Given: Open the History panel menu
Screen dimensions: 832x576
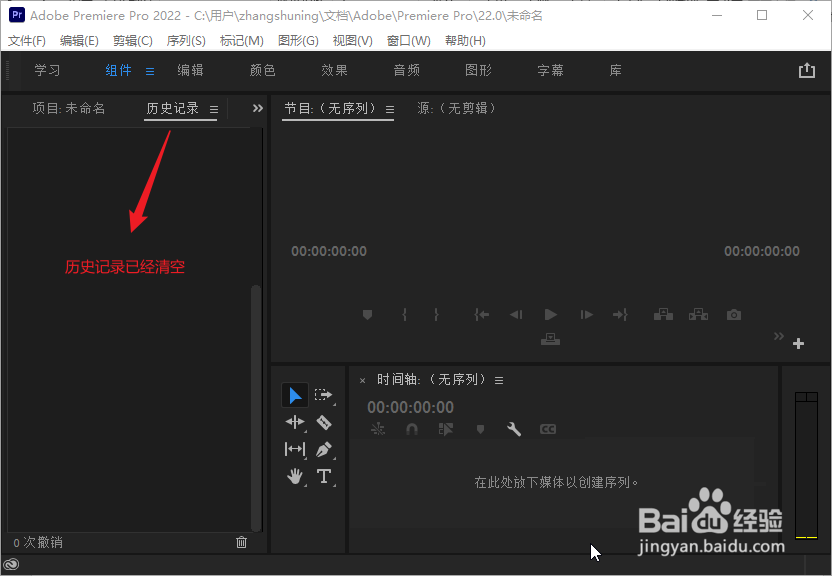Looking at the screenshot, I should coord(214,109).
